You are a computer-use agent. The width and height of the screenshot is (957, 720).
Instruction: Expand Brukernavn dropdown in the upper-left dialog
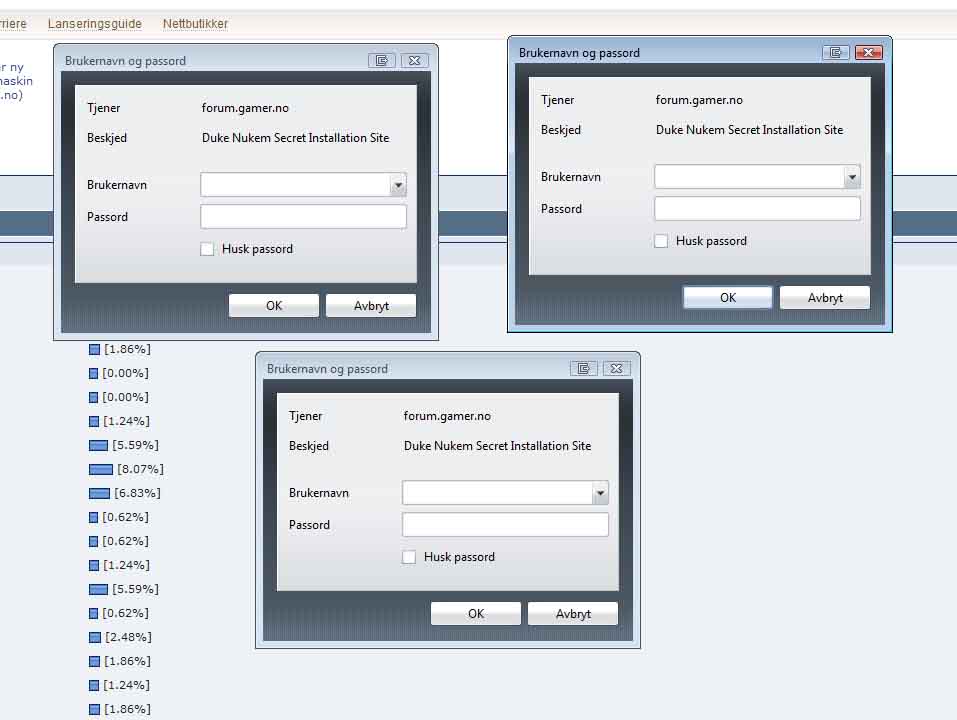click(398, 185)
